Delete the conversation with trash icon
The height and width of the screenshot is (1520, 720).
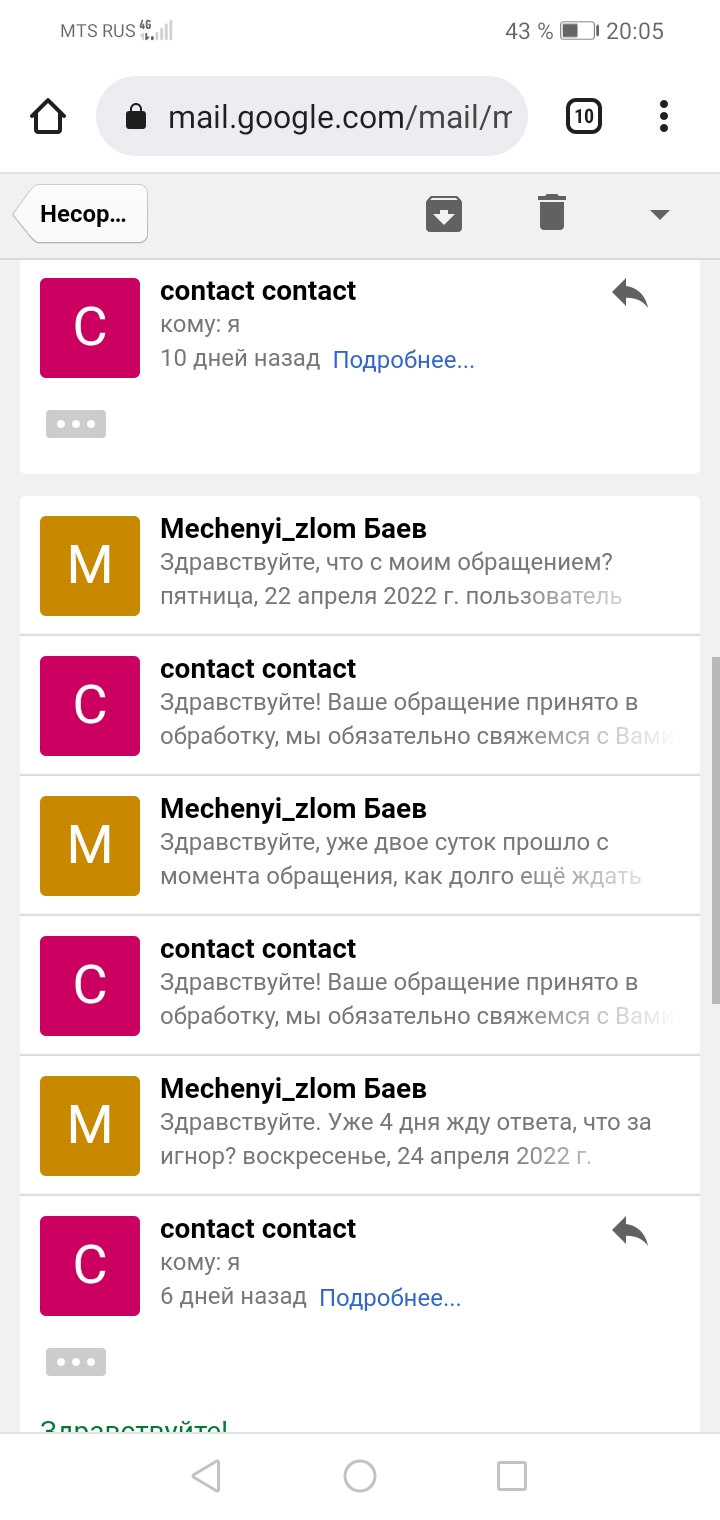551,213
